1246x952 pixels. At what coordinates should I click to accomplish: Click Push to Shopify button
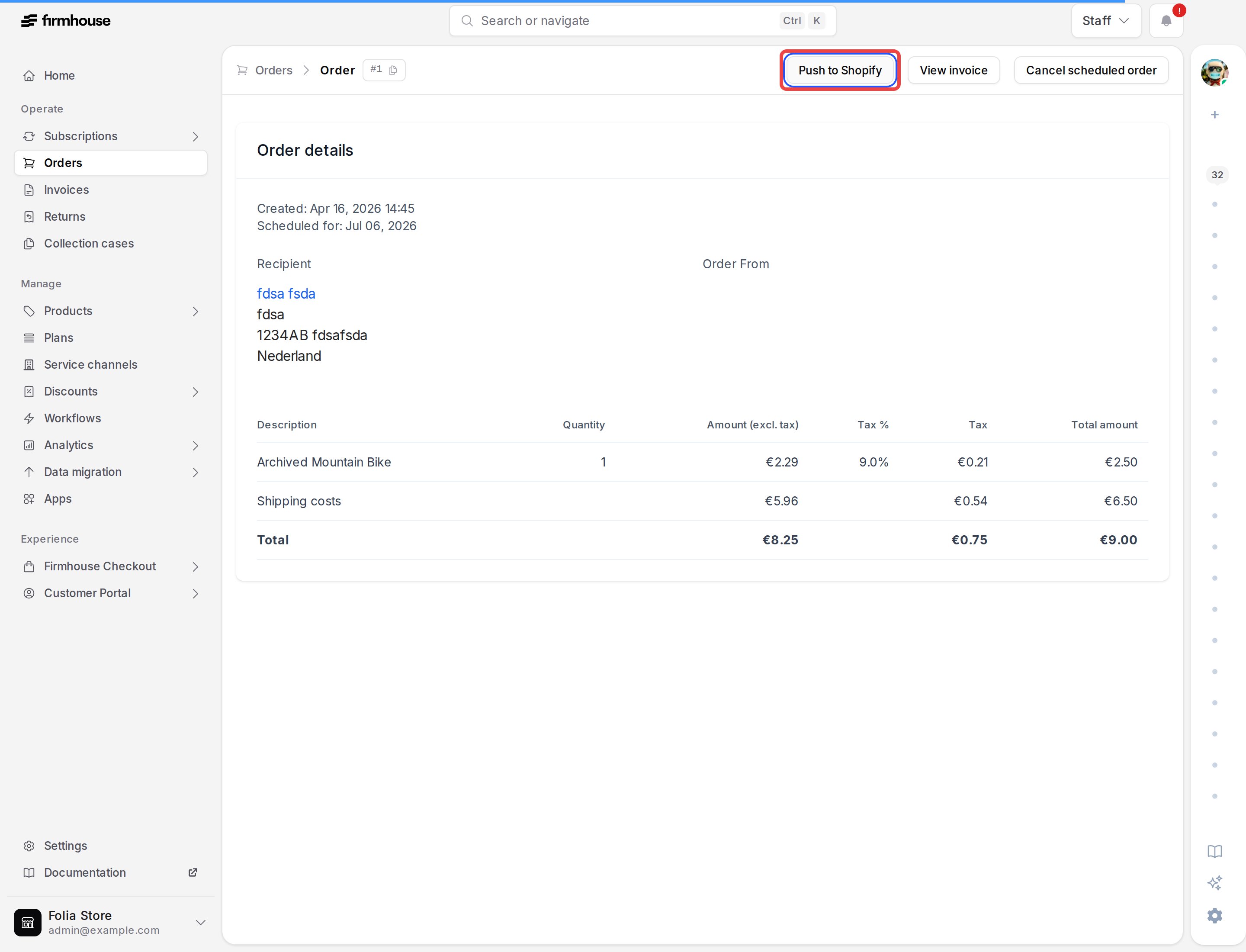point(840,70)
